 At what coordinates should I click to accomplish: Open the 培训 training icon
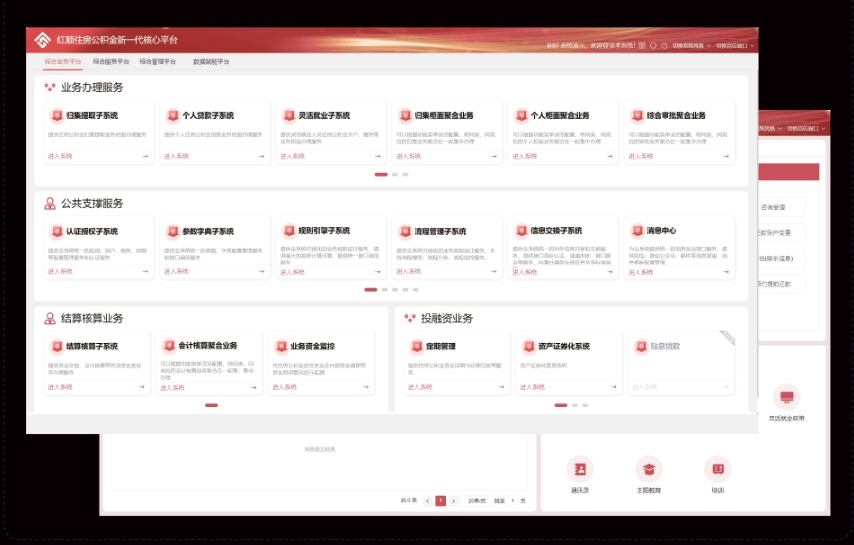(x=716, y=469)
